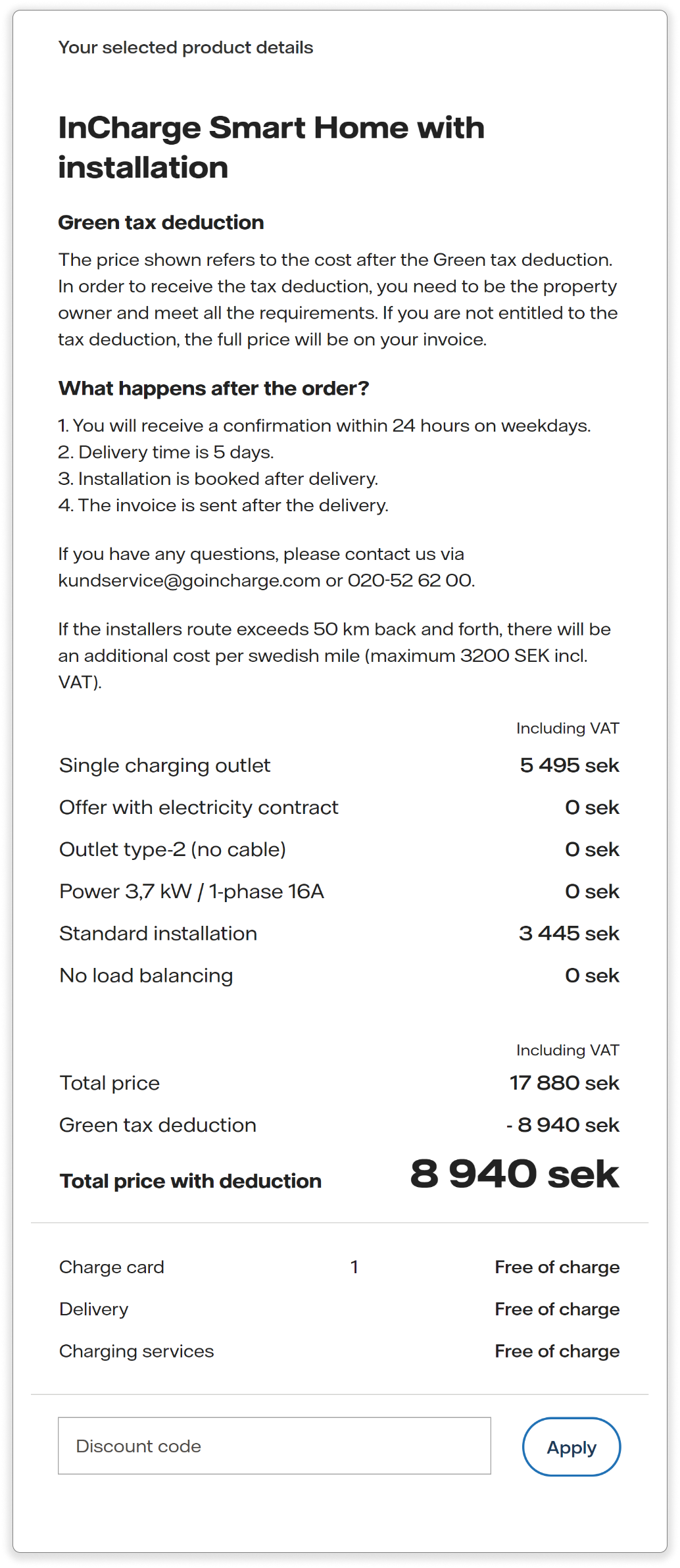Image resolution: width=680 pixels, height=1568 pixels.
Task: Click the Power 3,7 kW / 1-phase 16A row
Action: pos(339,892)
